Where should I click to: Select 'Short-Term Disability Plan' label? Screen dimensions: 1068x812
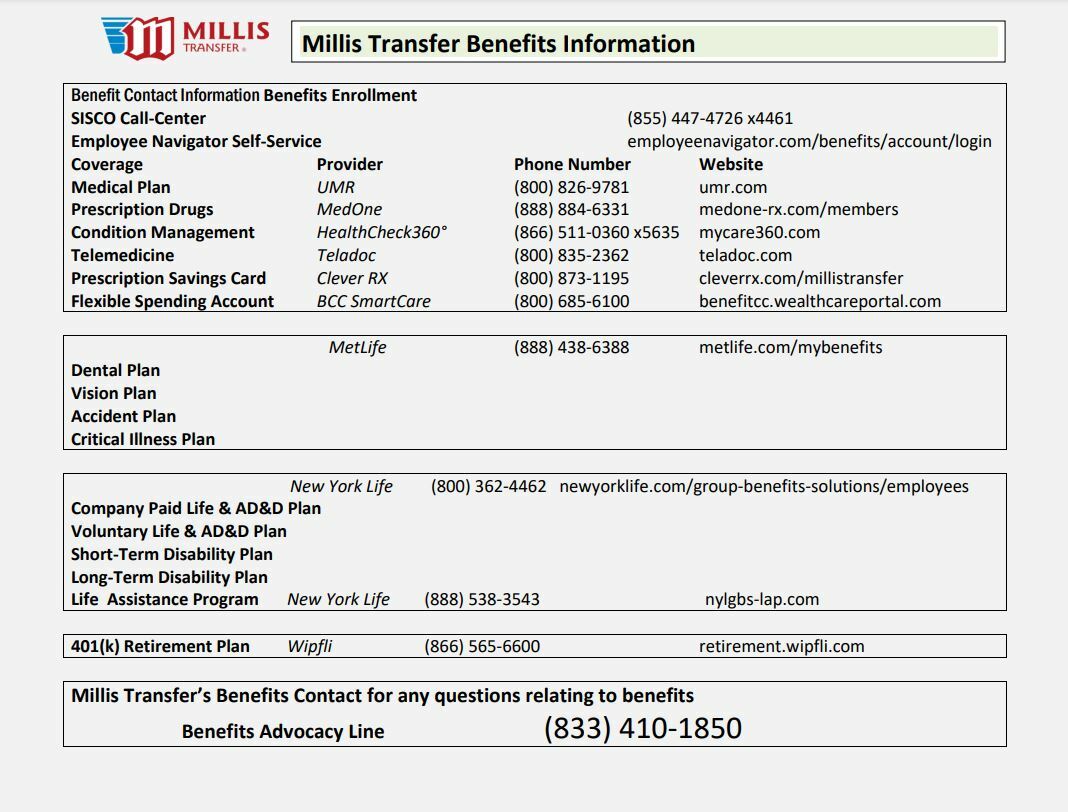(x=172, y=555)
